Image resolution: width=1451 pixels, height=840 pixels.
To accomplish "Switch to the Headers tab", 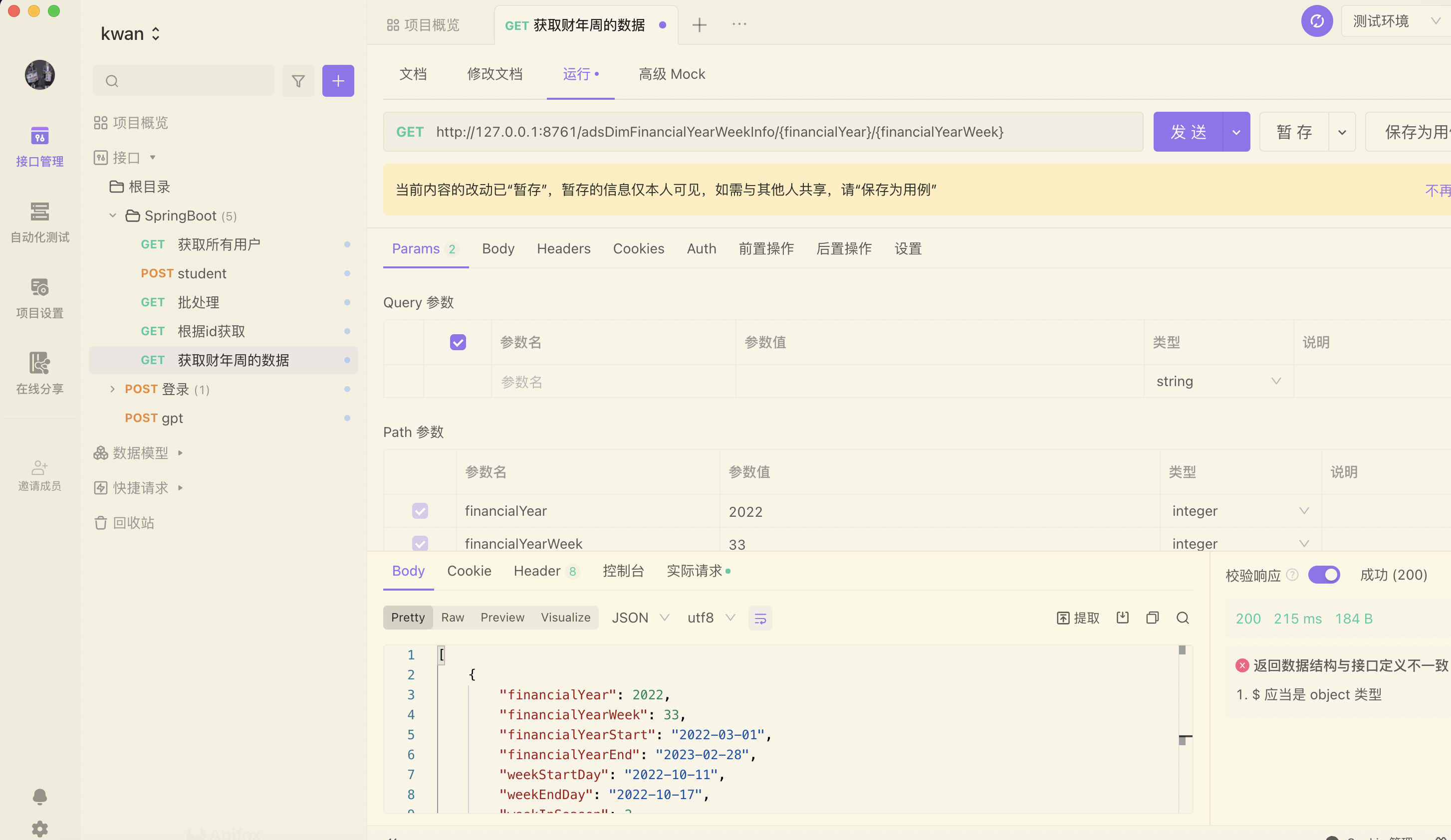I will click(x=563, y=249).
